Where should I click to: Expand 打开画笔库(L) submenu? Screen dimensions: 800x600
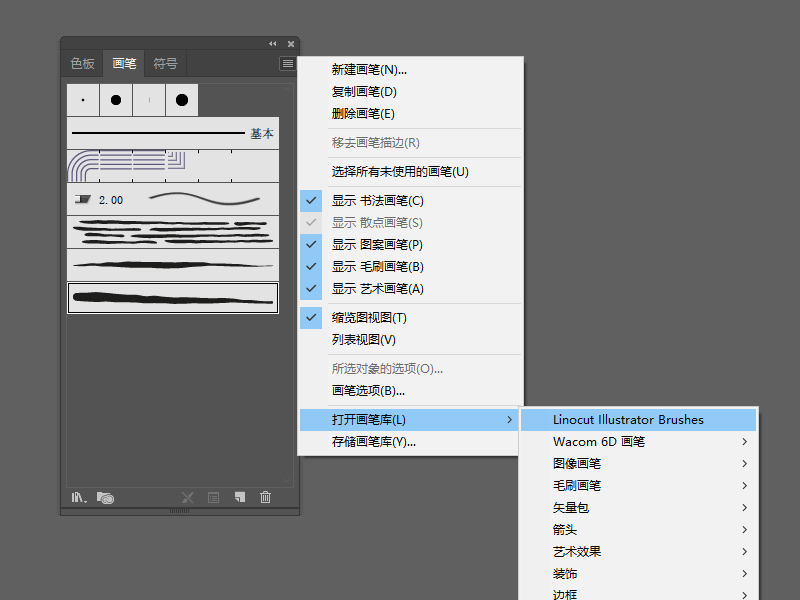409,420
